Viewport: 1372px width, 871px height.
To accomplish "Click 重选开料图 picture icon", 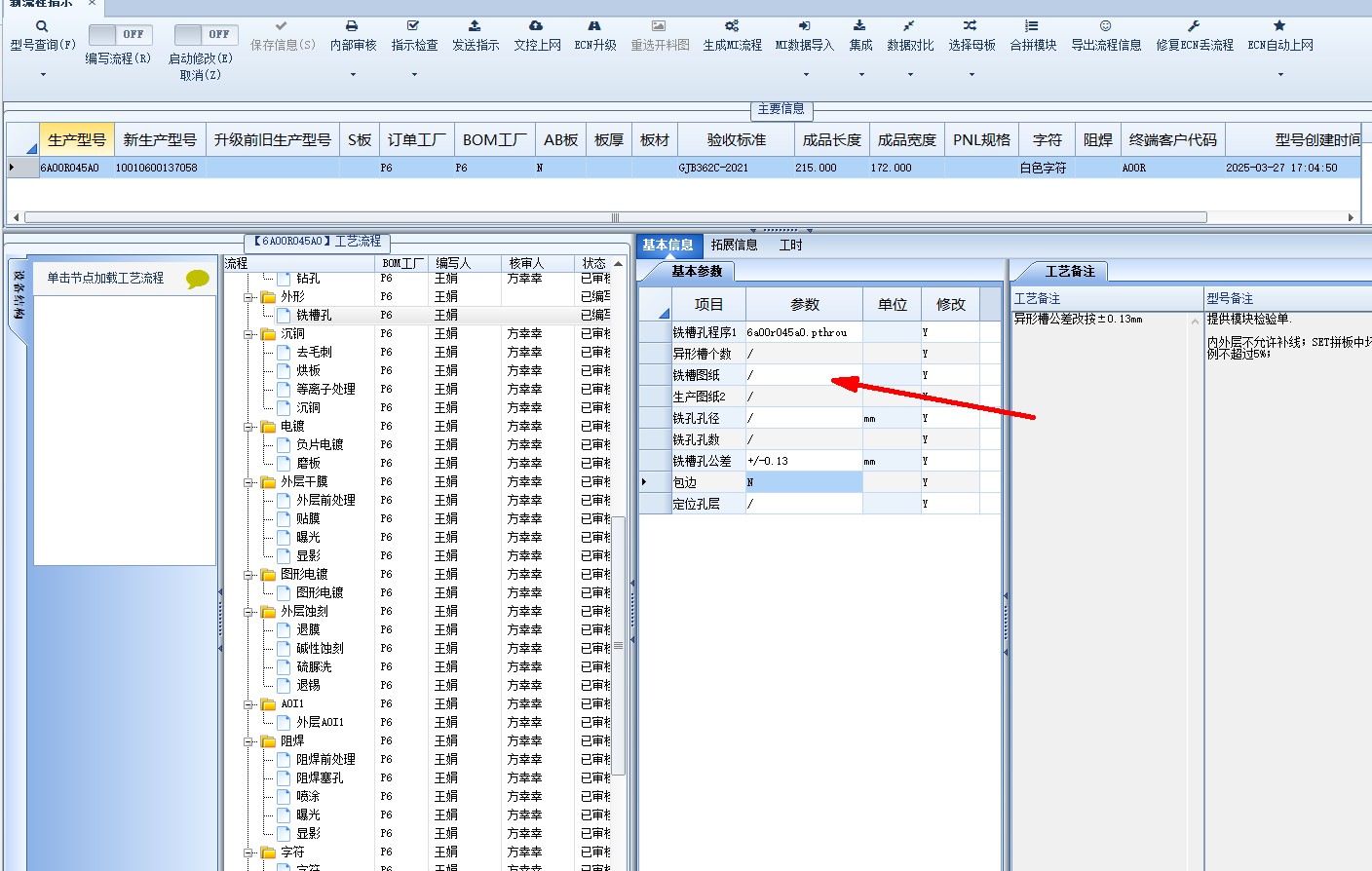I will pos(659,26).
